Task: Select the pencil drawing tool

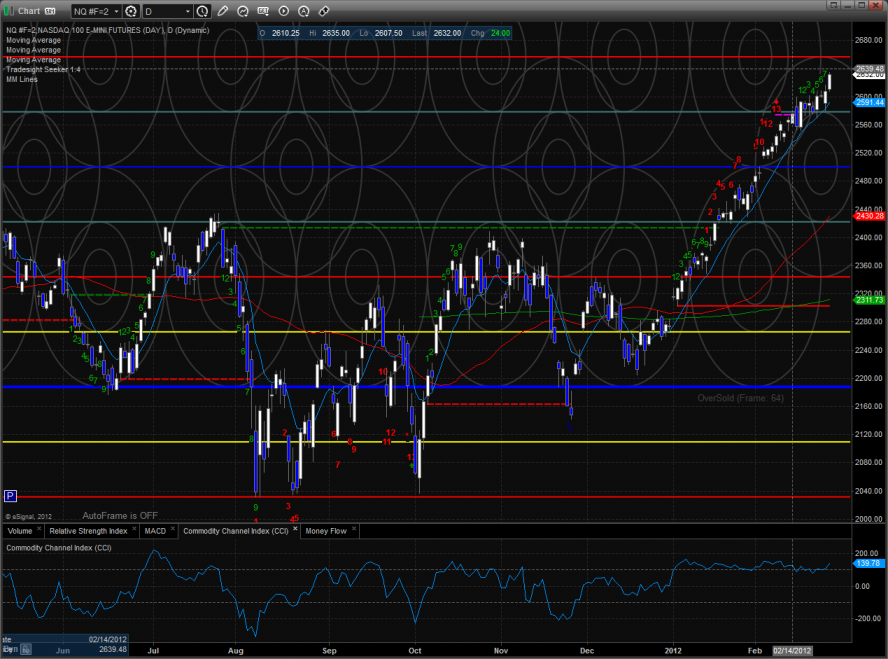Action: 222,11
